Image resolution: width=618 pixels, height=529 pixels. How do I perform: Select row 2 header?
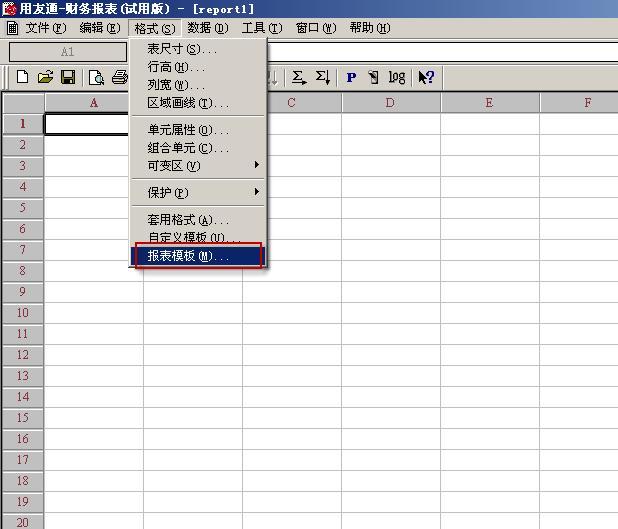click(23, 145)
